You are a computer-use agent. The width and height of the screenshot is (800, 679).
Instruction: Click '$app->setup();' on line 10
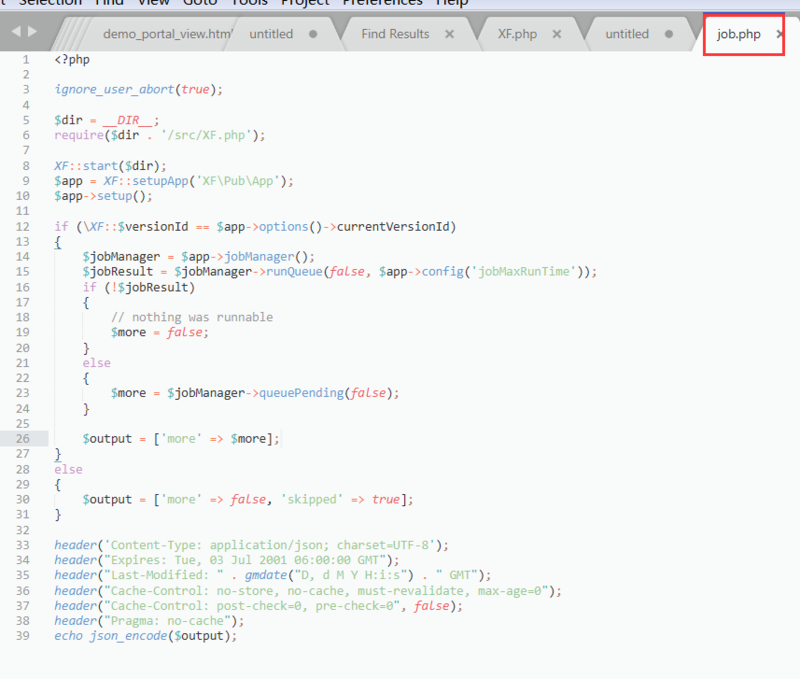click(x=103, y=196)
